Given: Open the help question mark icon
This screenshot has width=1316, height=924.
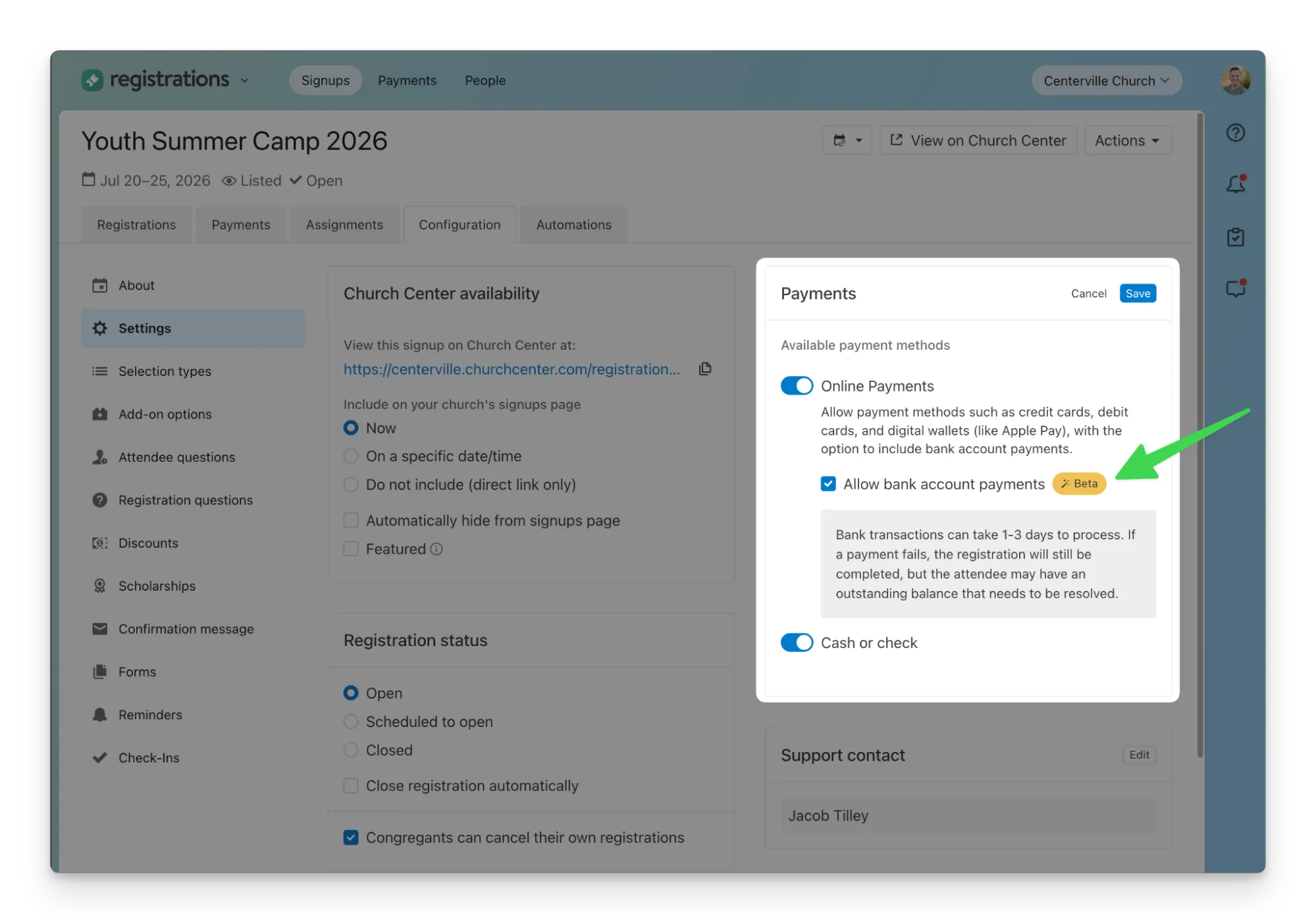Looking at the screenshot, I should coord(1235,133).
